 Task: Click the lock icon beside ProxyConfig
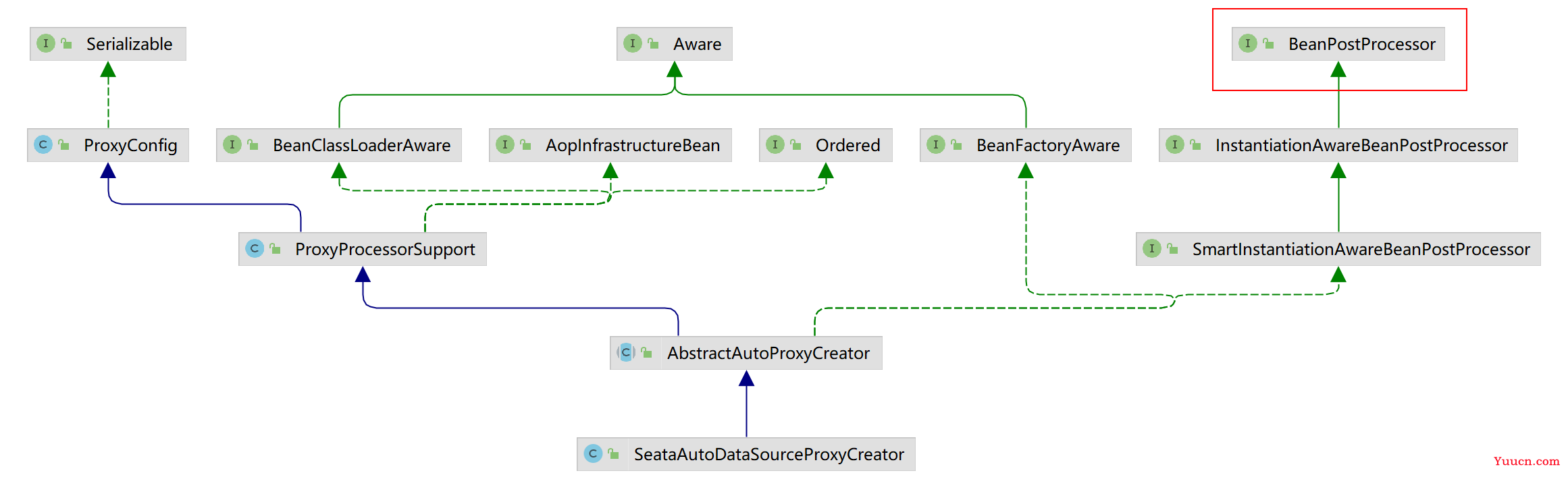tap(63, 145)
